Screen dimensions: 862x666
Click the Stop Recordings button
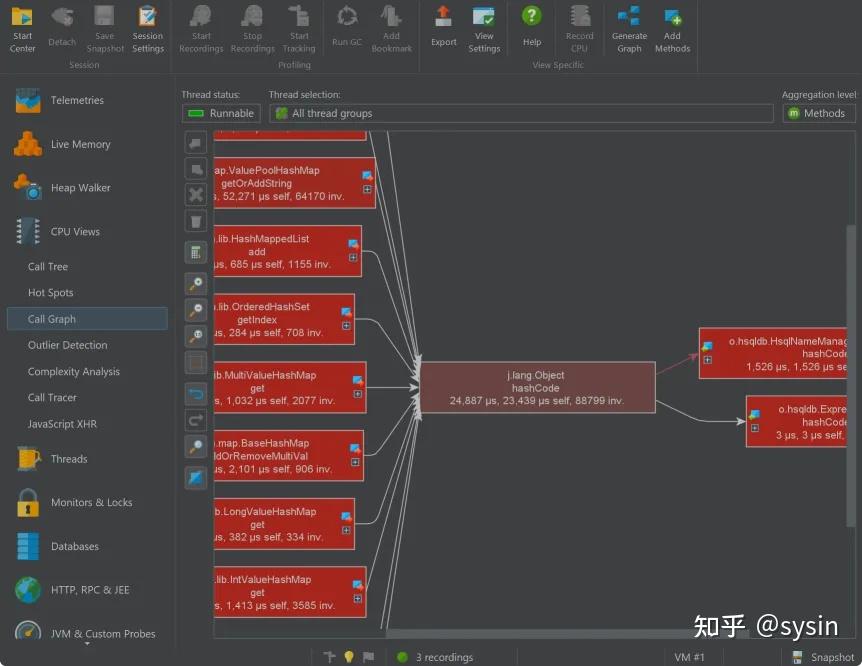point(251,27)
